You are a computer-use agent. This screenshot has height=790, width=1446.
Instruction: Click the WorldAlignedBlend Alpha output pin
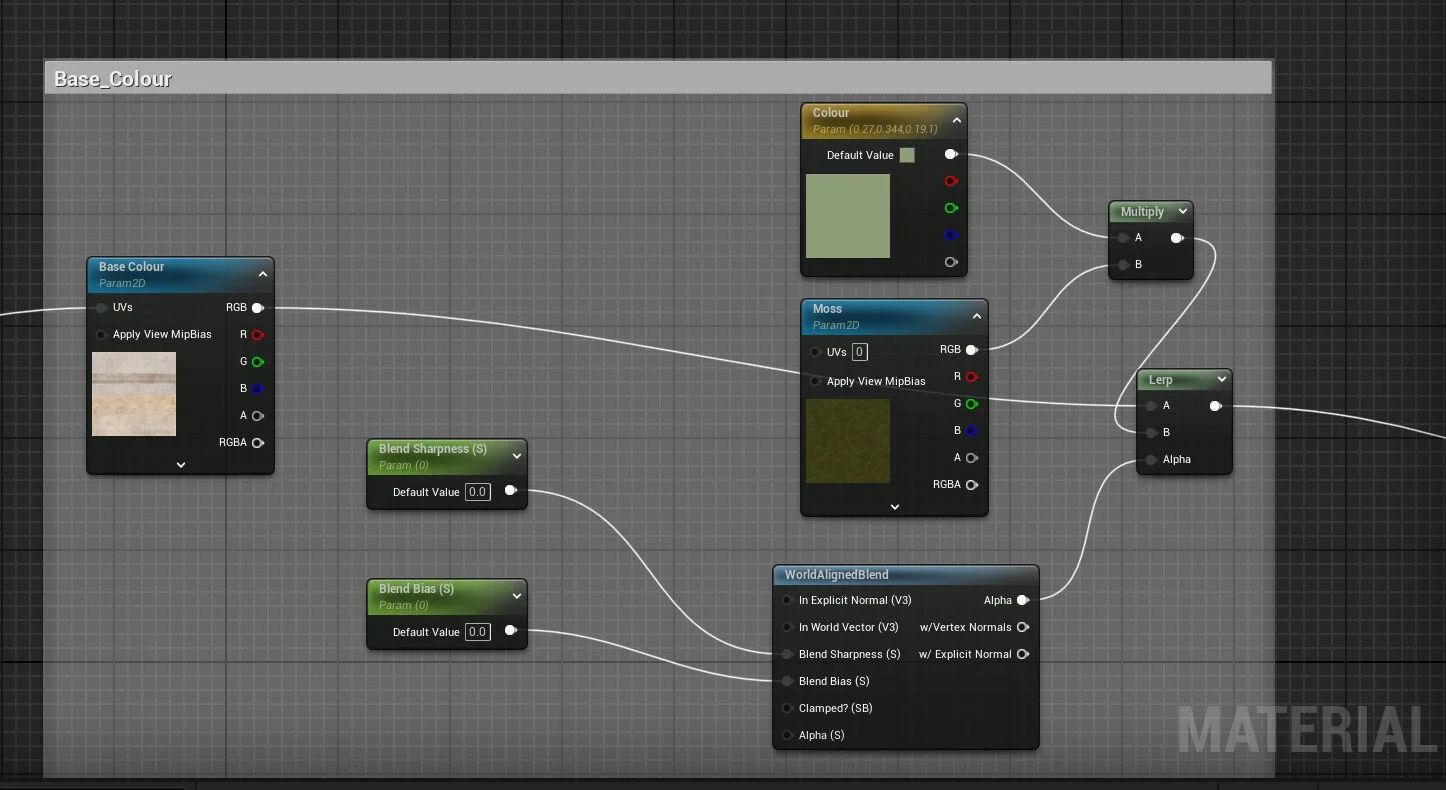[x=1022, y=601]
